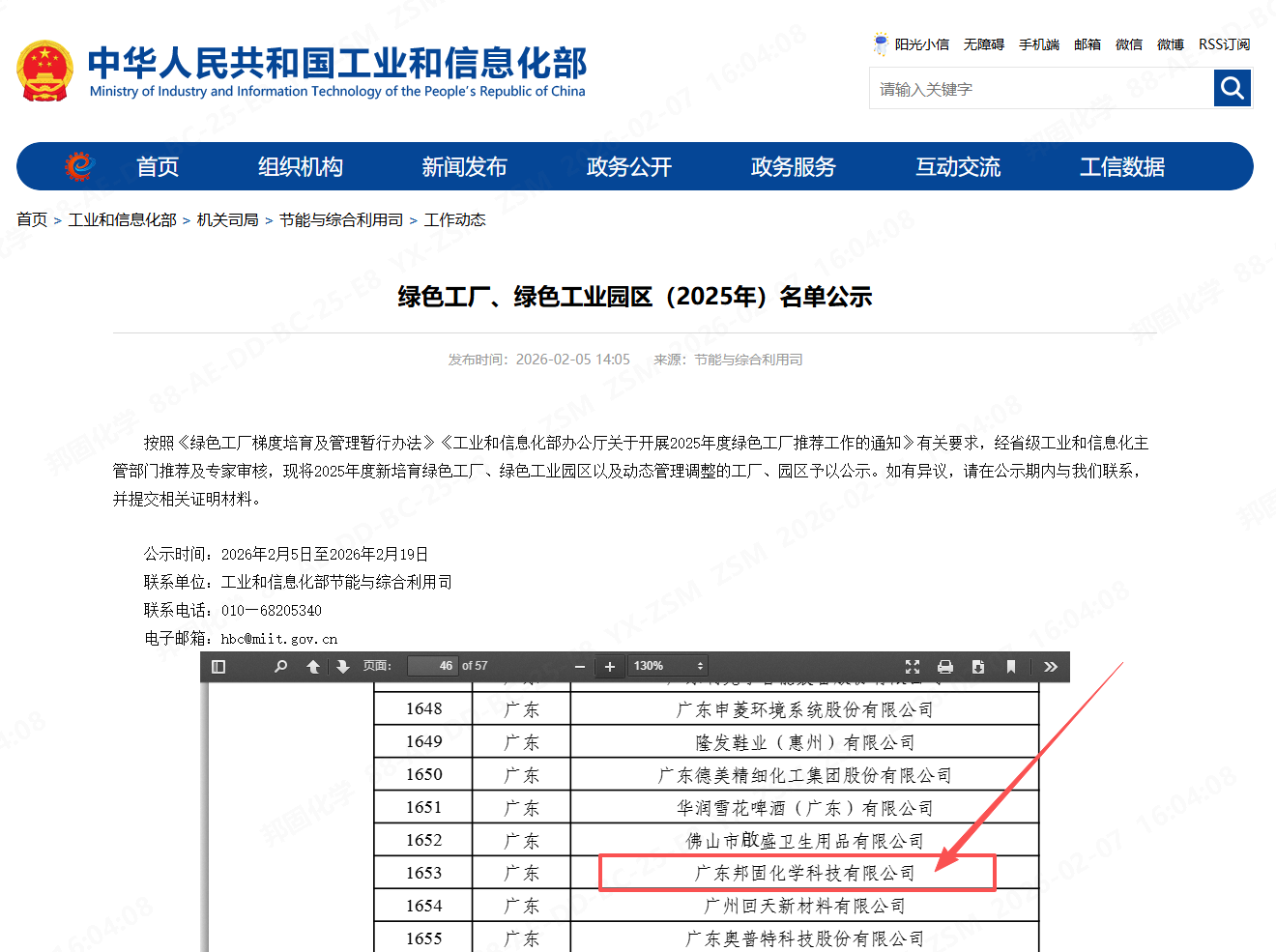Click the 首页 breadcrumb link
Screen dimensions: 1276x952
coord(32,220)
